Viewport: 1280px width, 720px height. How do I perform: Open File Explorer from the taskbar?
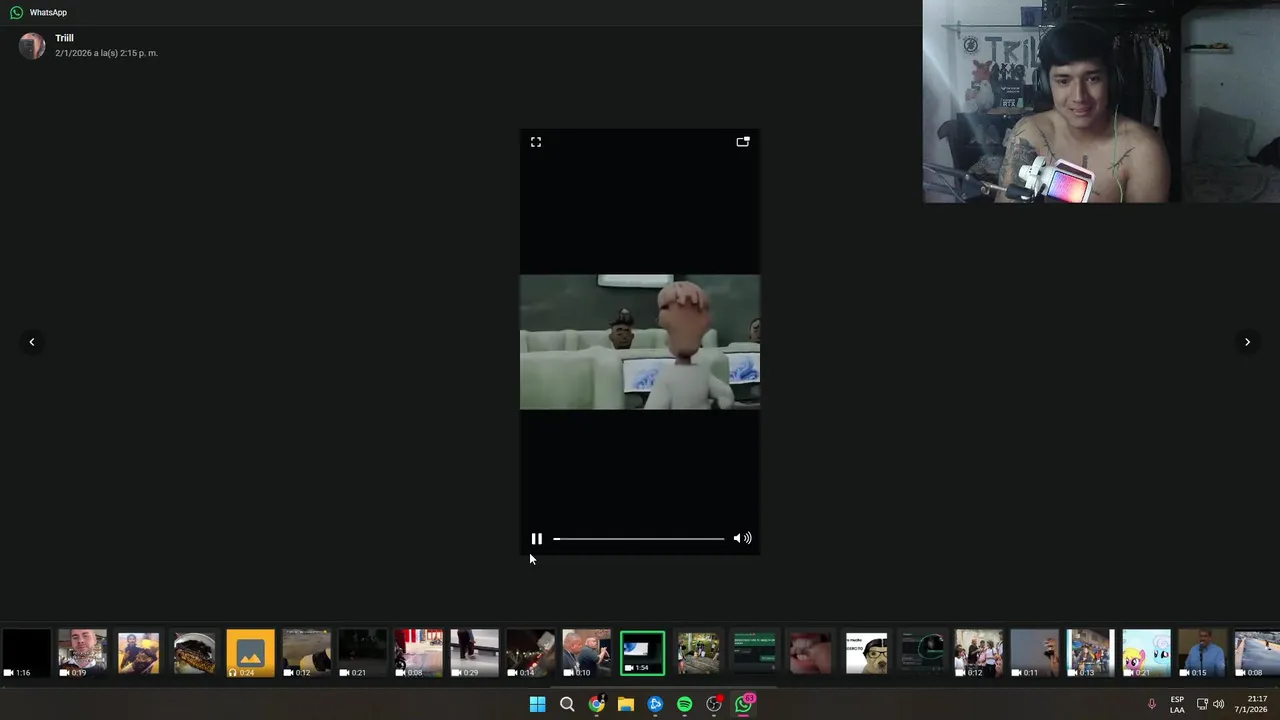[x=626, y=704]
